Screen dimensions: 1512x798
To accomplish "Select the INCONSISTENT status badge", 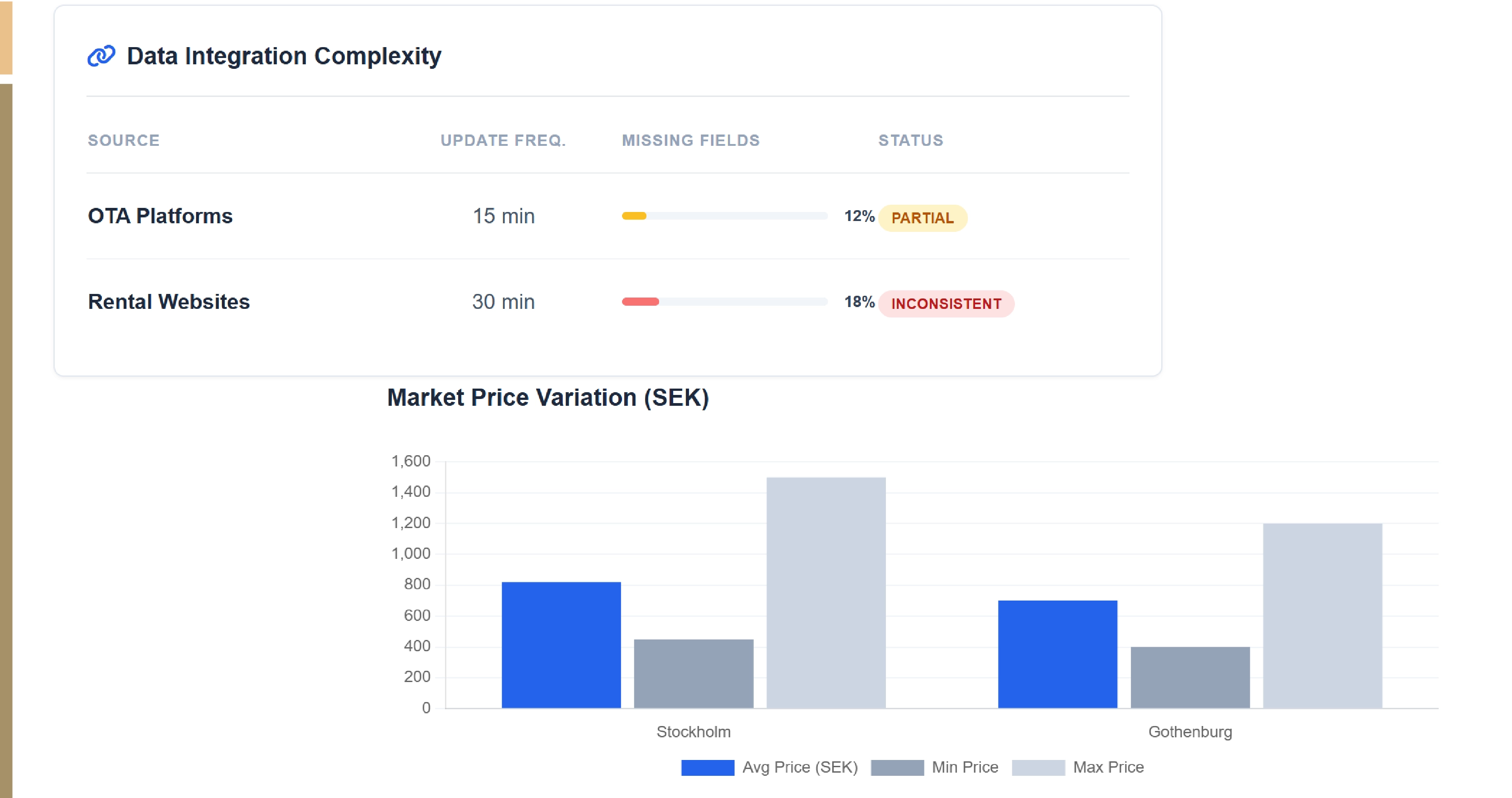I will click(x=946, y=303).
